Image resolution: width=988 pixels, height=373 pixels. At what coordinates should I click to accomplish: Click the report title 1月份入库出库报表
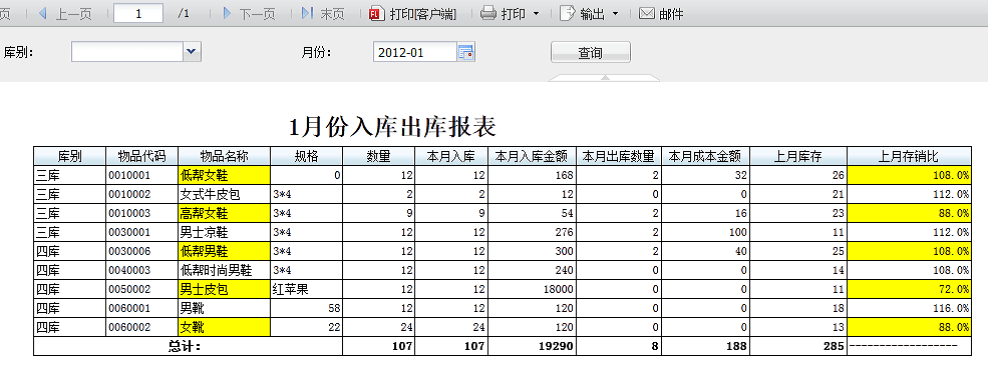(393, 127)
